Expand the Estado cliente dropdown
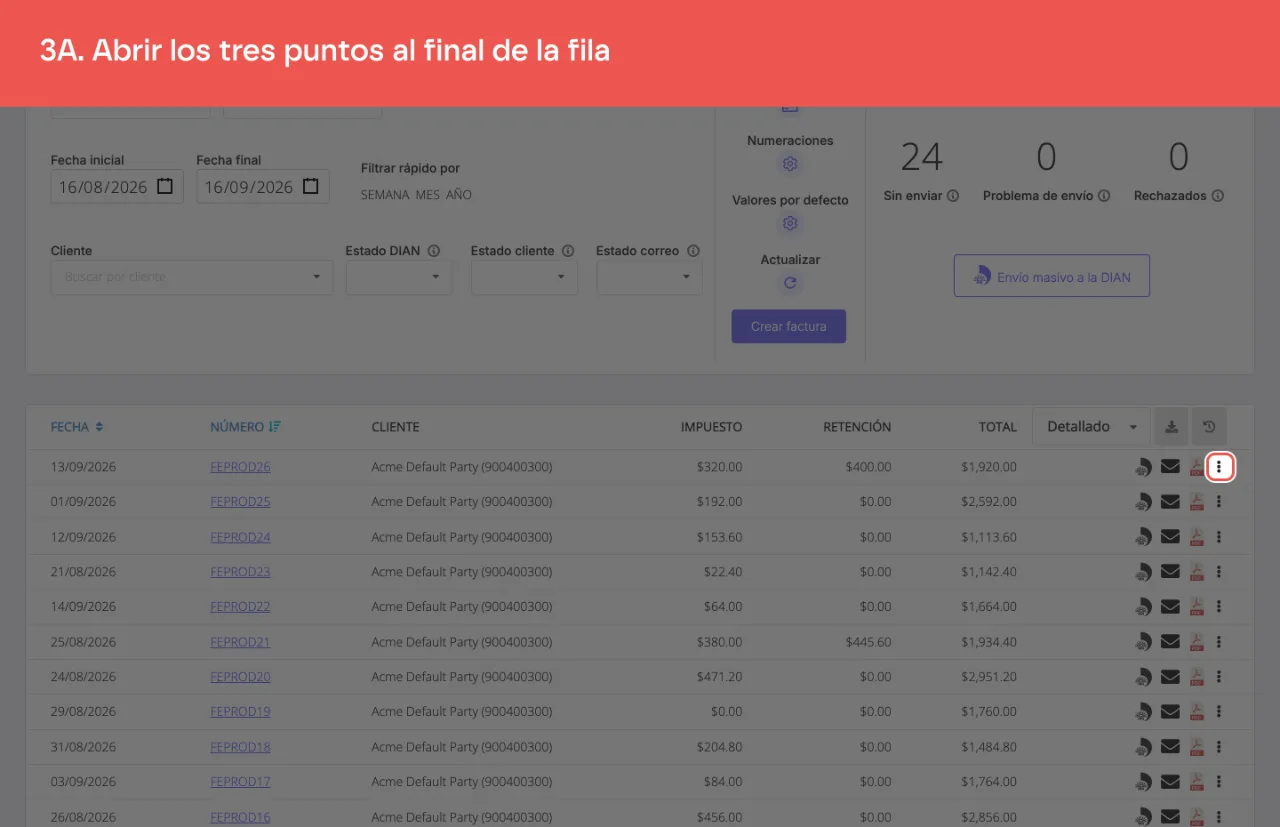Screen dimensions: 1280x827 point(561,277)
